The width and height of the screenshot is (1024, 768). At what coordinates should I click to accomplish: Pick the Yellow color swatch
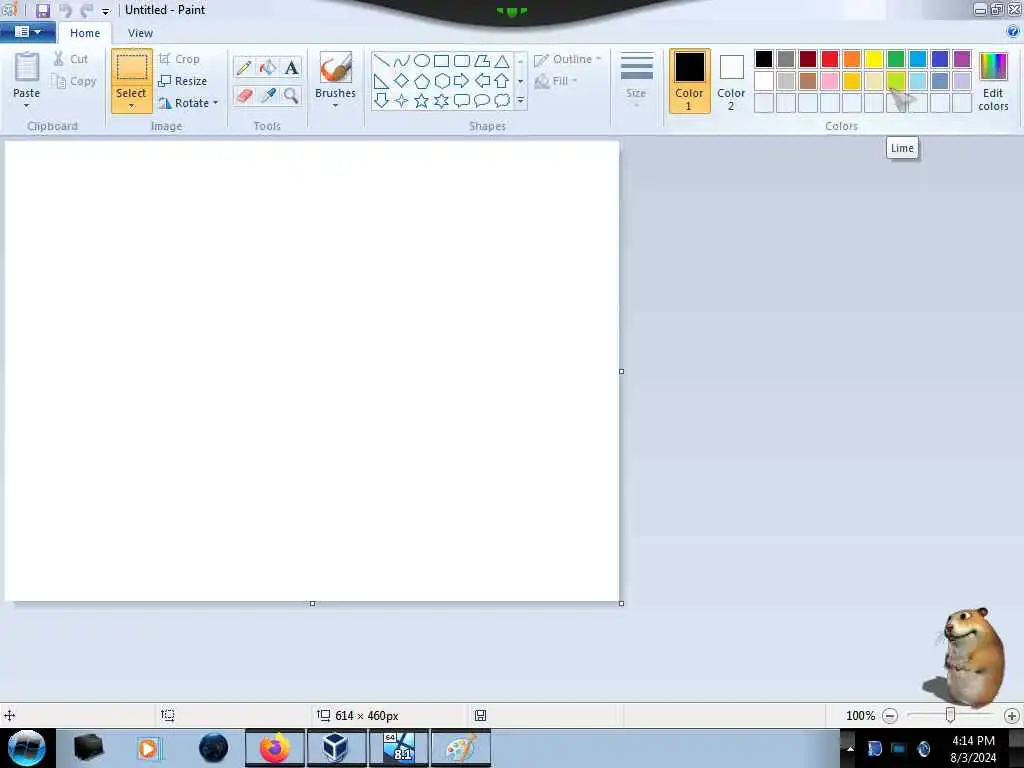click(x=874, y=59)
